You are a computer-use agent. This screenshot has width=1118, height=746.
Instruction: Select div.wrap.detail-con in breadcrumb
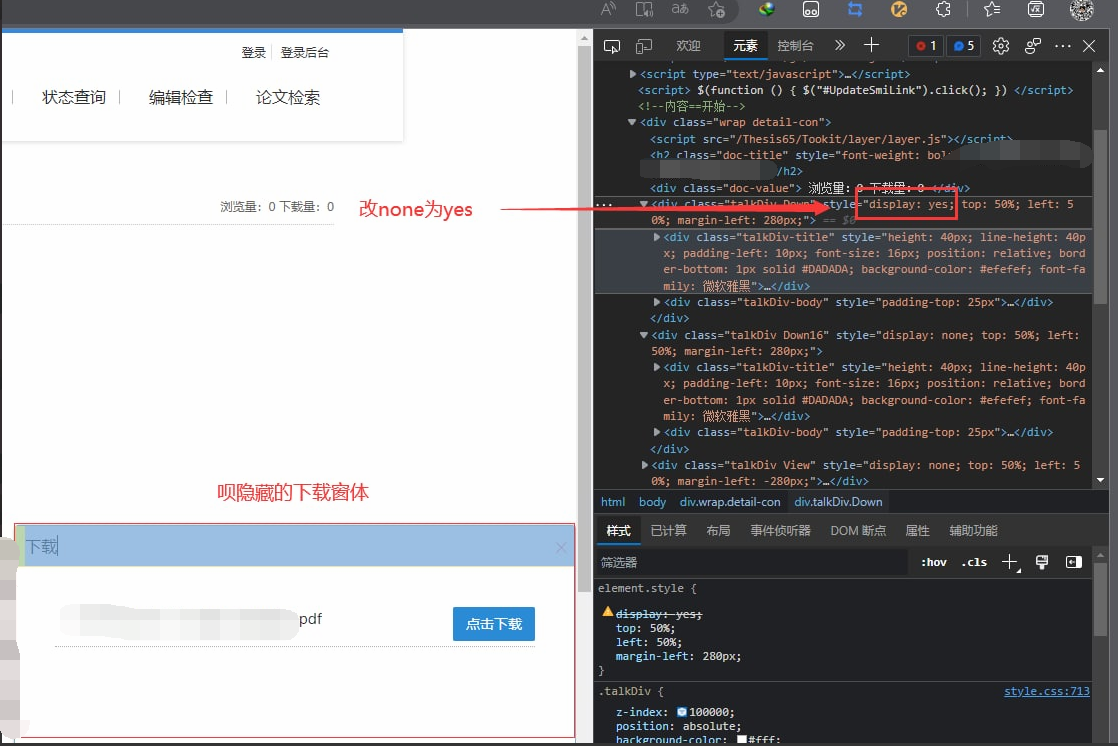[730, 502]
